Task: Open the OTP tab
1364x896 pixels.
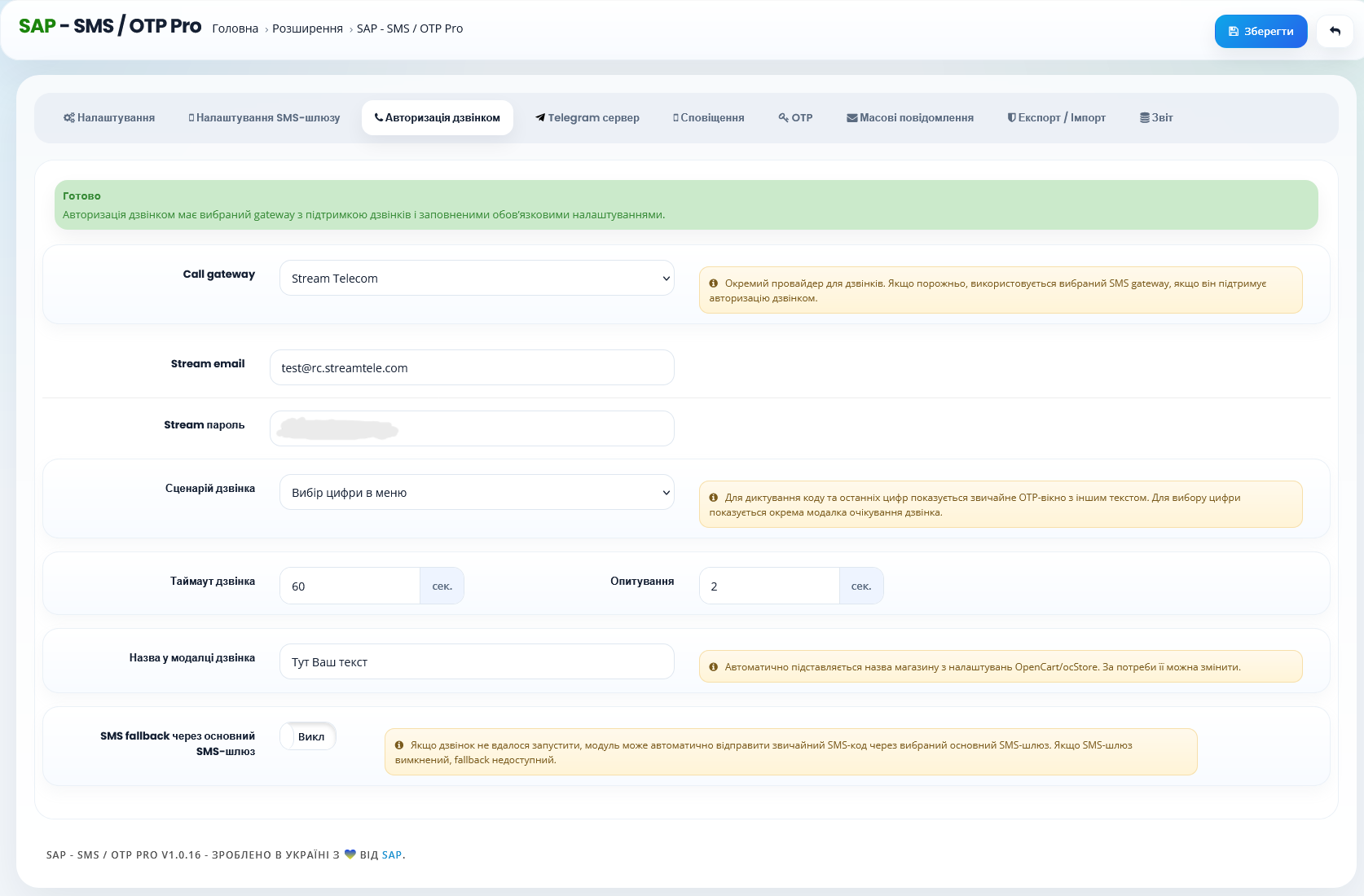Action: point(796,118)
